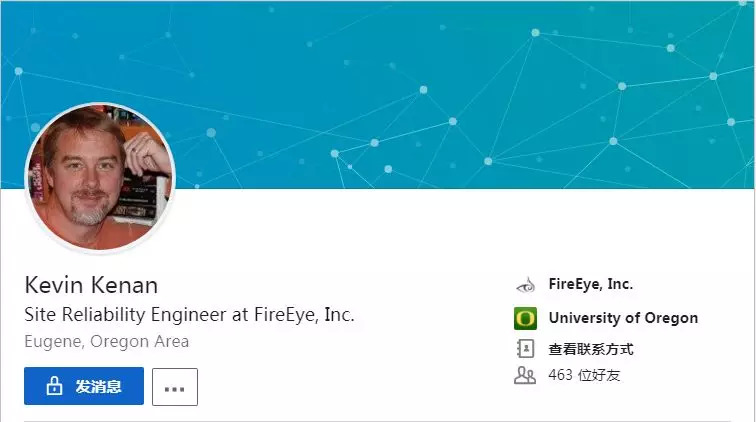The width and height of the screenshot is (756, 422).
Task: Open the 查看联系方式 contact info link
Action: pyautogui.click(x=591, y=349)
